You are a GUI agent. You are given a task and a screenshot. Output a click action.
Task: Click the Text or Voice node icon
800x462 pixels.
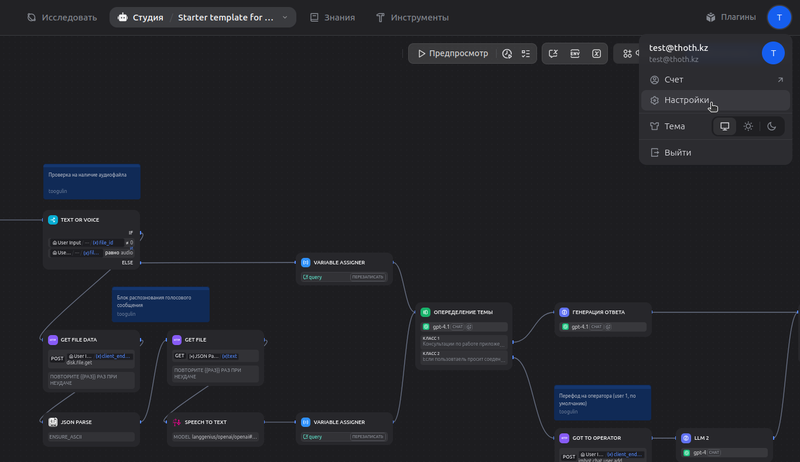53,220
